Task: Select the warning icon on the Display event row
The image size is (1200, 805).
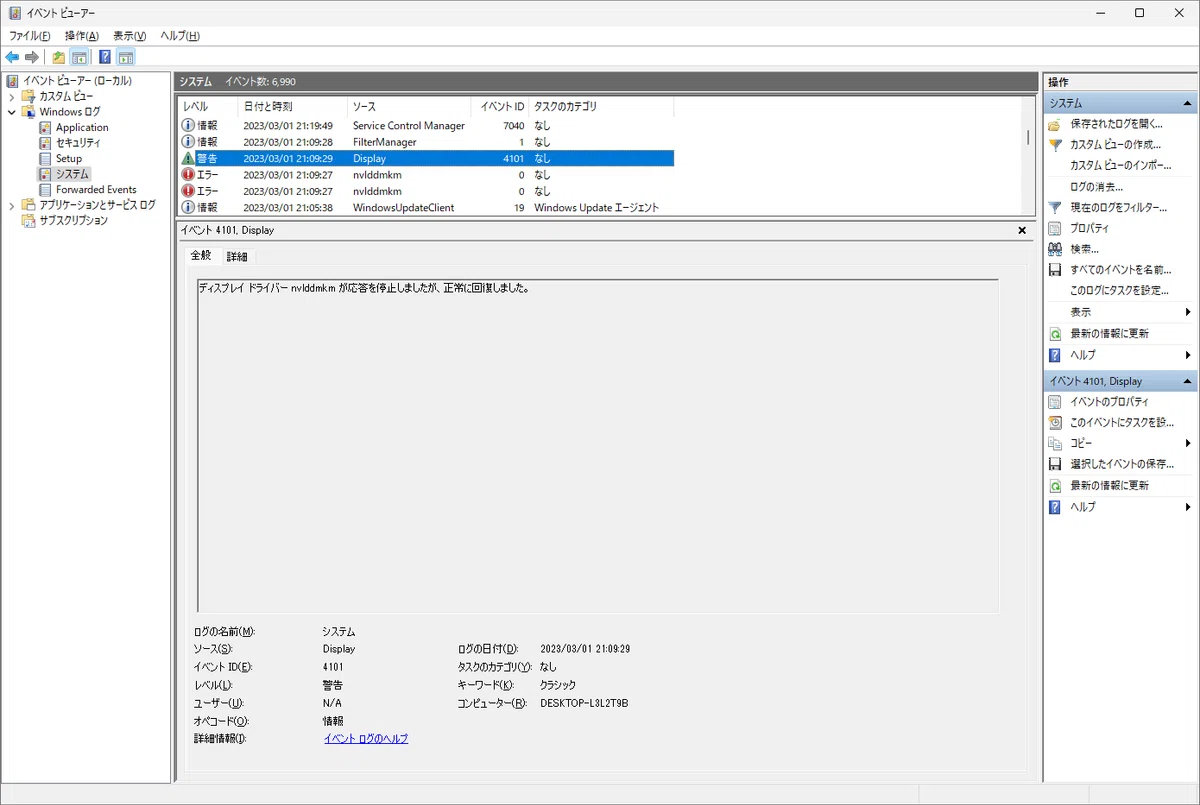Action: tap(188, 158)
